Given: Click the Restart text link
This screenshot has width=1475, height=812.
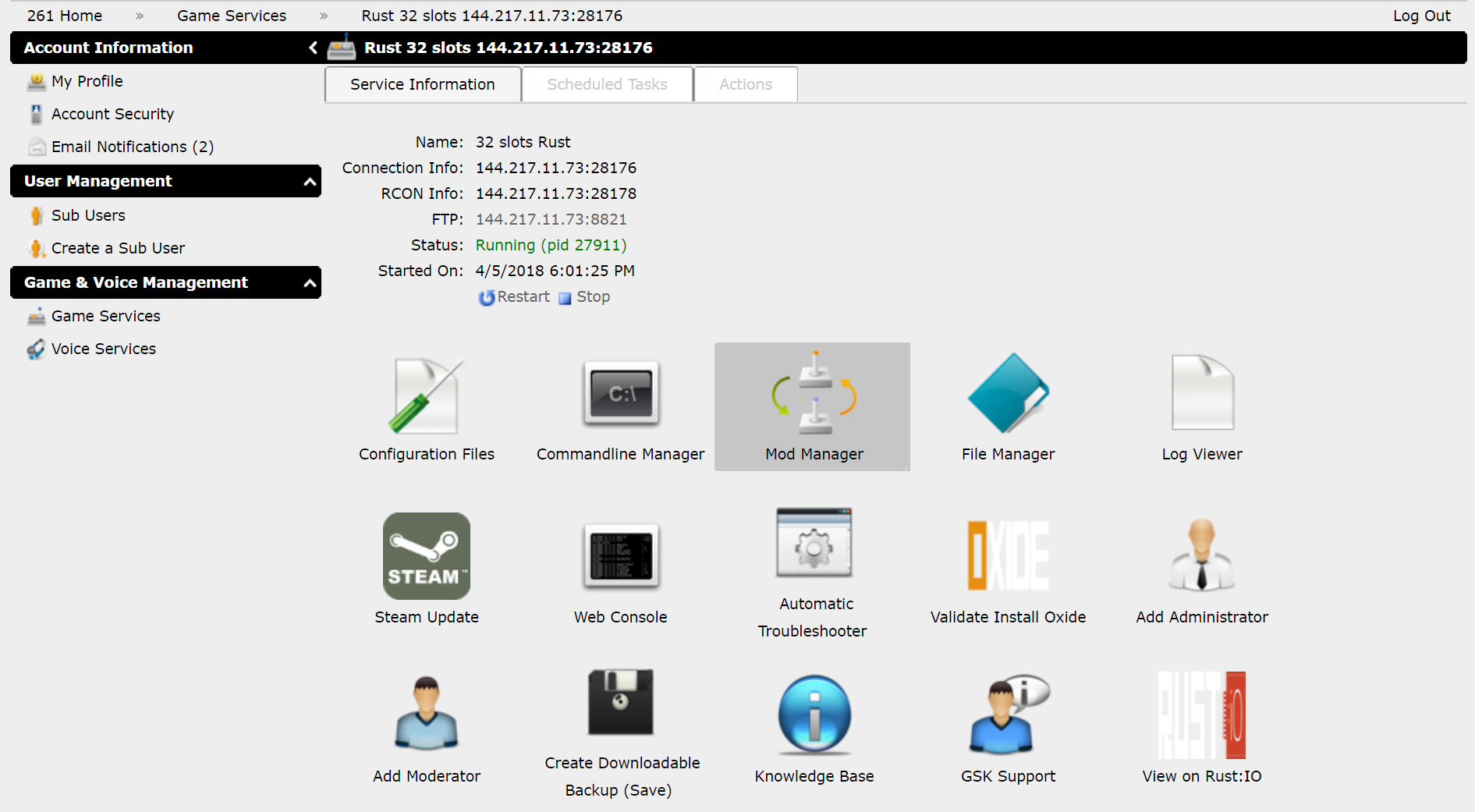Looking at the screenshot, I should [523, 296].
